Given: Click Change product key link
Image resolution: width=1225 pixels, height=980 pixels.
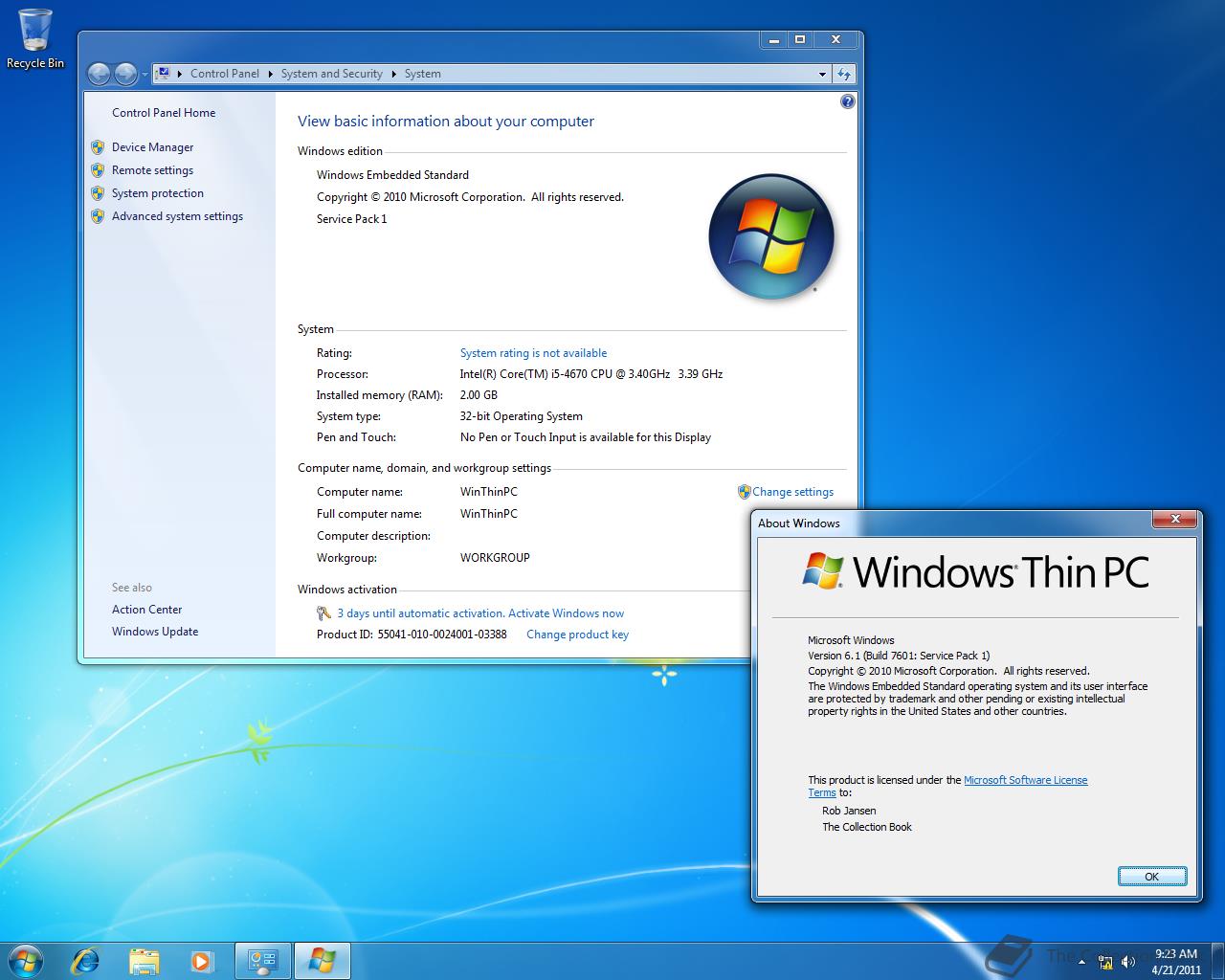Looking at the screenshot, I should 577,634.
